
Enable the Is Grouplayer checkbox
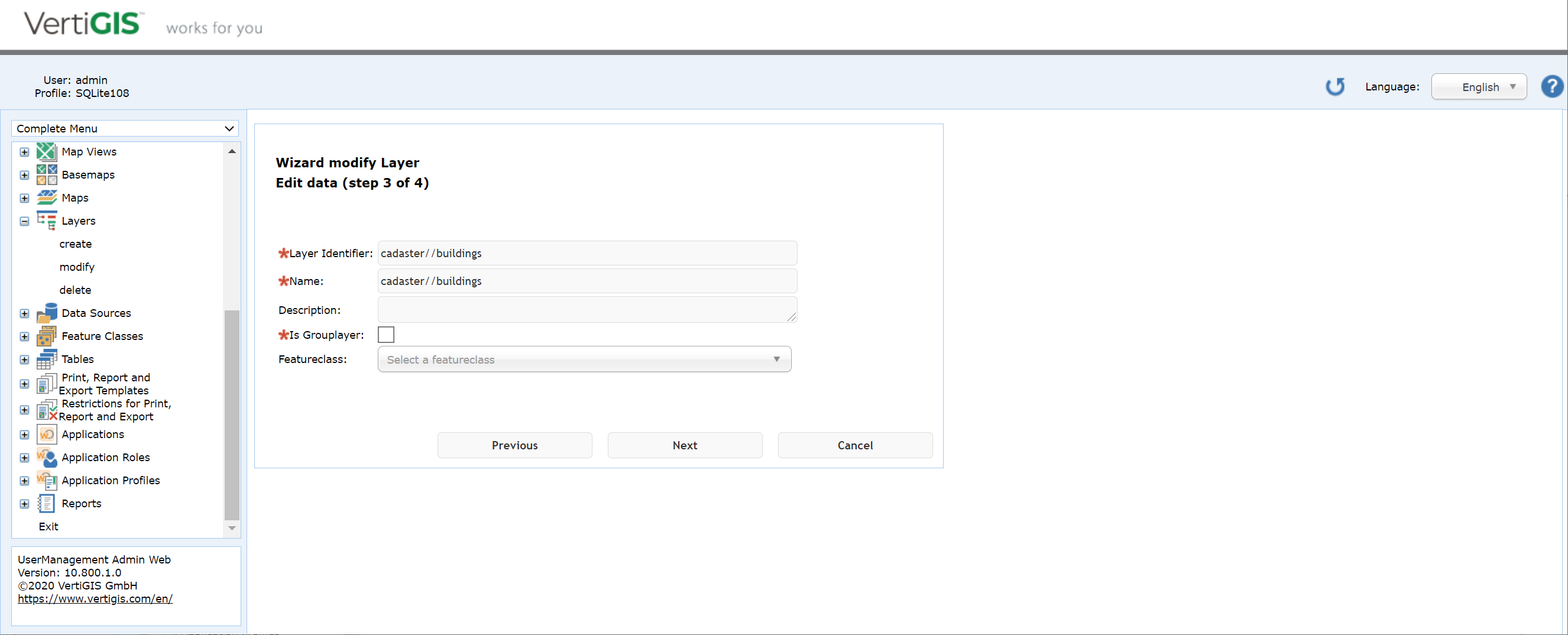pyautogui.click(x=387, y=334)
